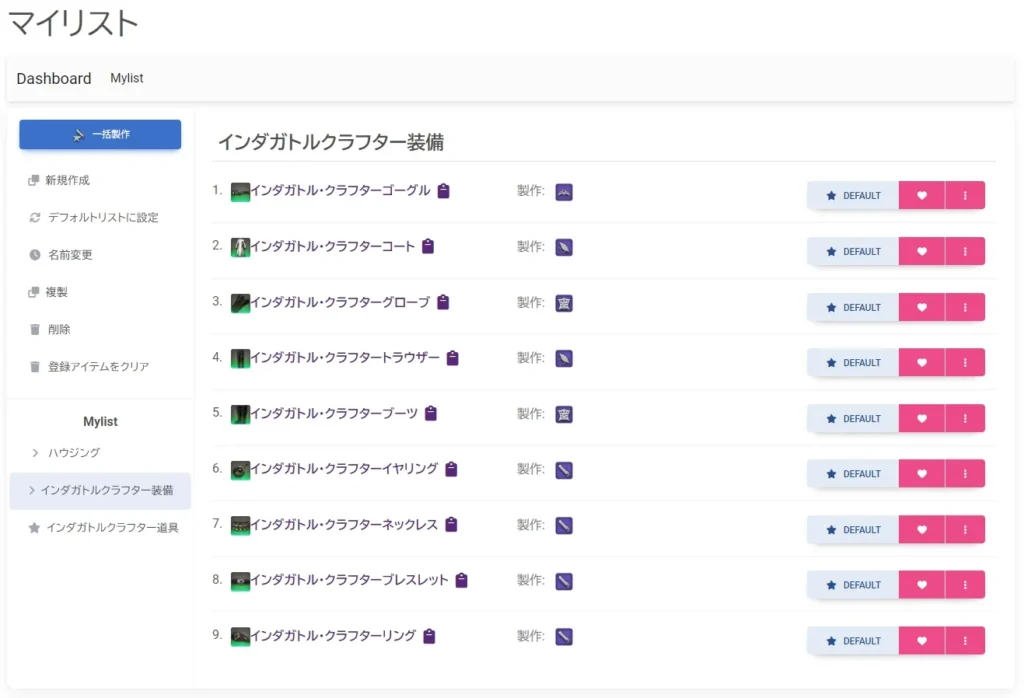The height and width of the screenshot is (698, 1024).
Task: Click the ゴーグル item thumbnail icon
Action: pos(240,192)
